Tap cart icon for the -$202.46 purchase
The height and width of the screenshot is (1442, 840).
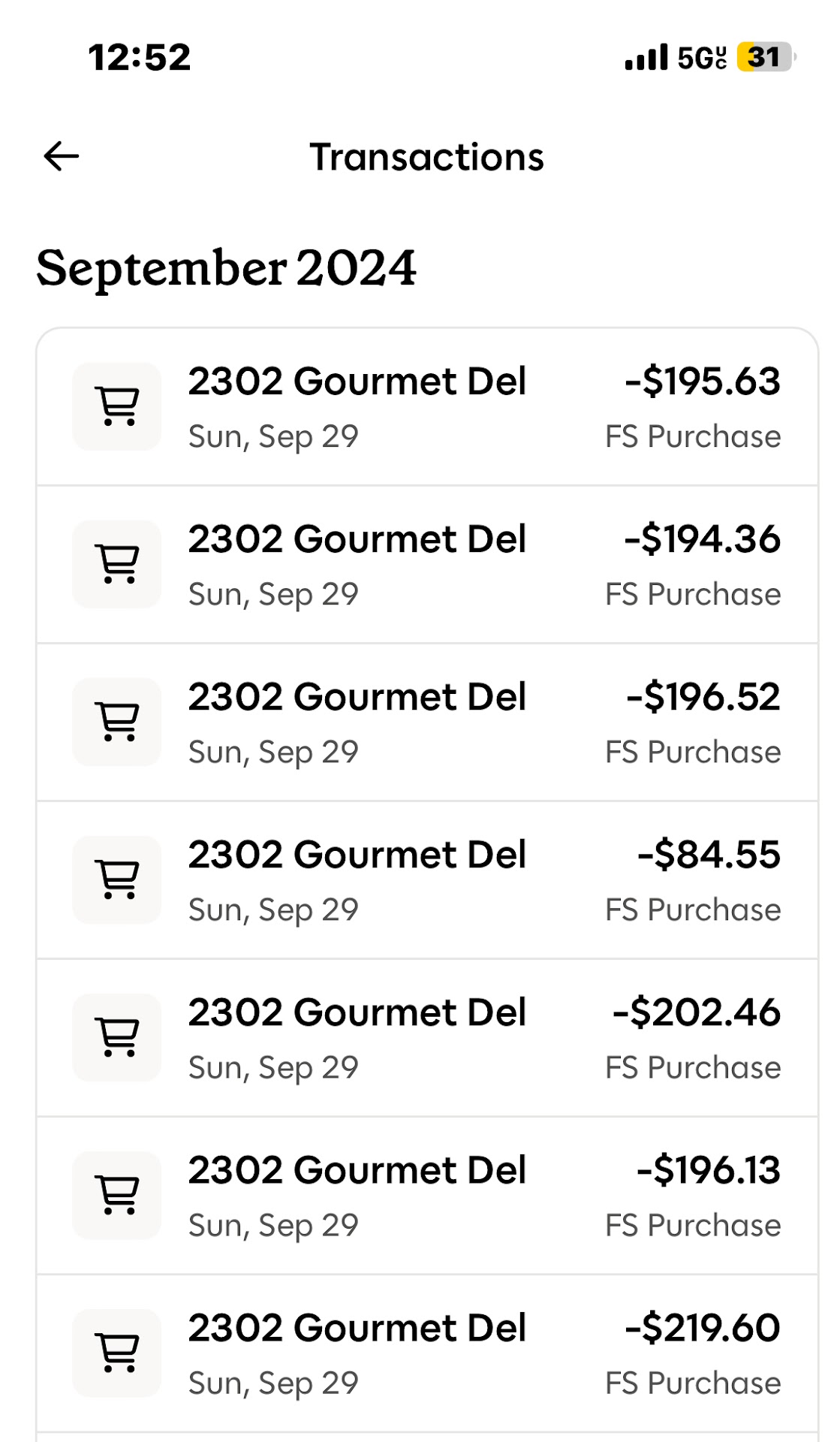[x=117, y=1037]
